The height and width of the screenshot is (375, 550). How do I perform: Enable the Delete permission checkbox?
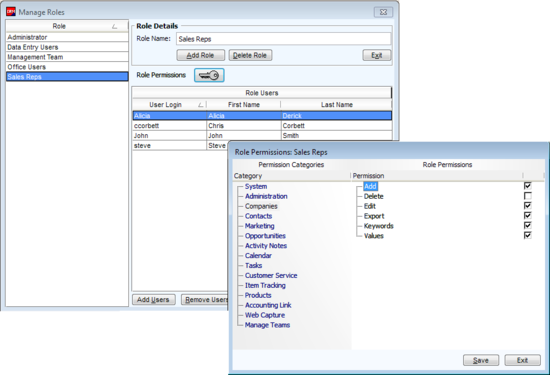[x=527, y=196]
